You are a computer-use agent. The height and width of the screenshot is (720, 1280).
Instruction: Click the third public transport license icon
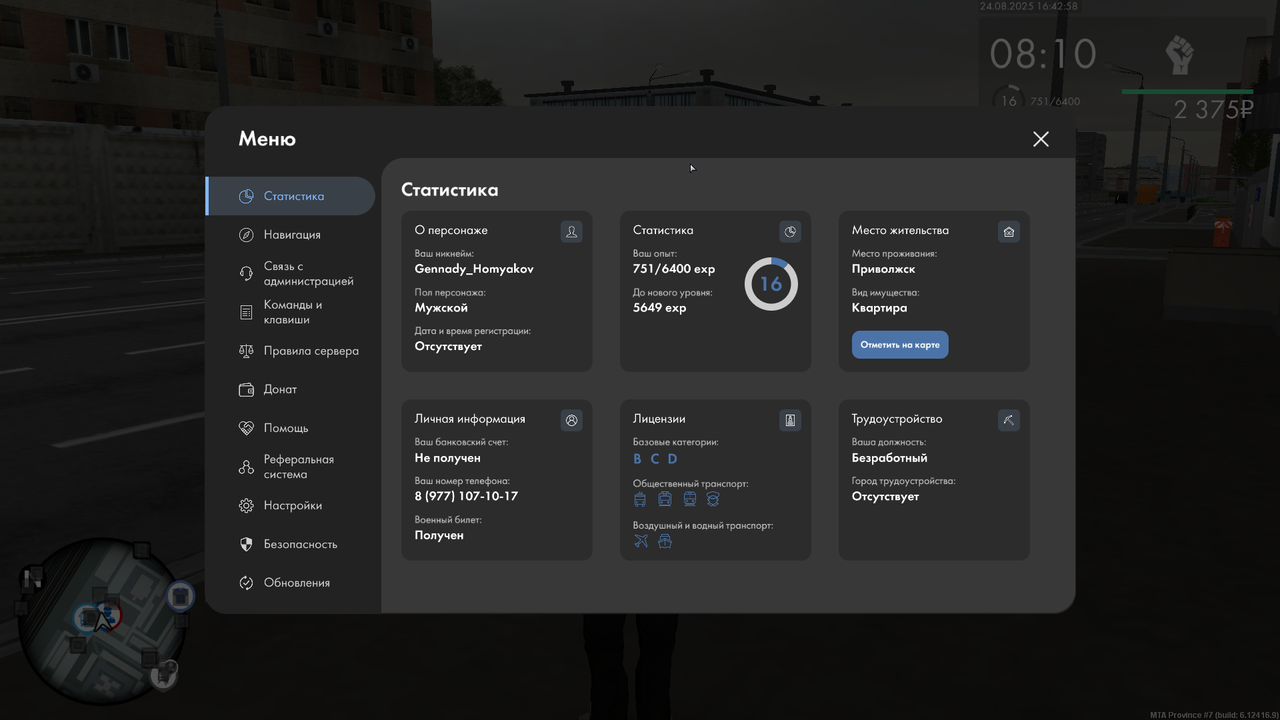(x=689, y=499)
